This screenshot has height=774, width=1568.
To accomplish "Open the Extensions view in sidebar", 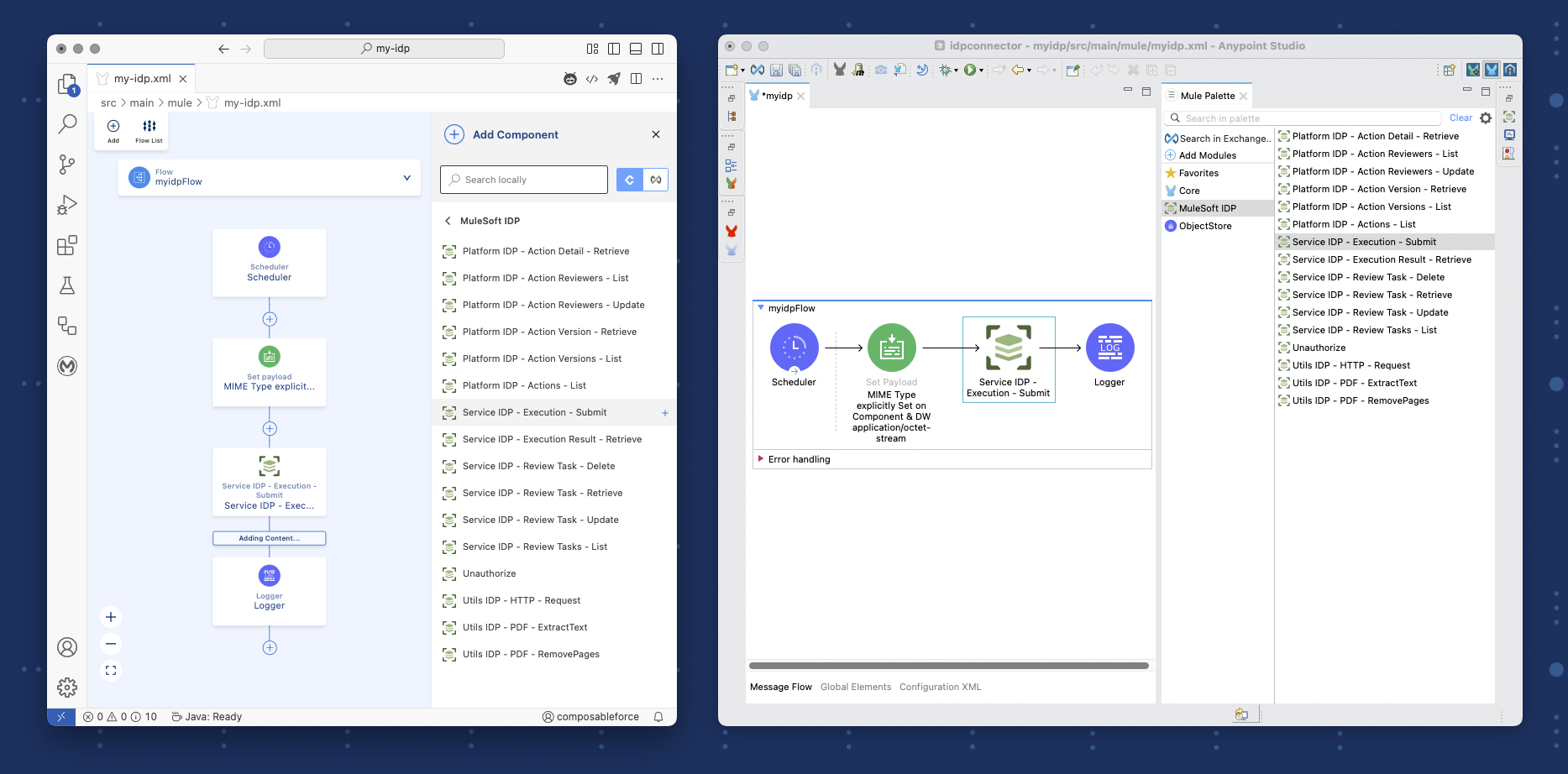I will [67, 245].
